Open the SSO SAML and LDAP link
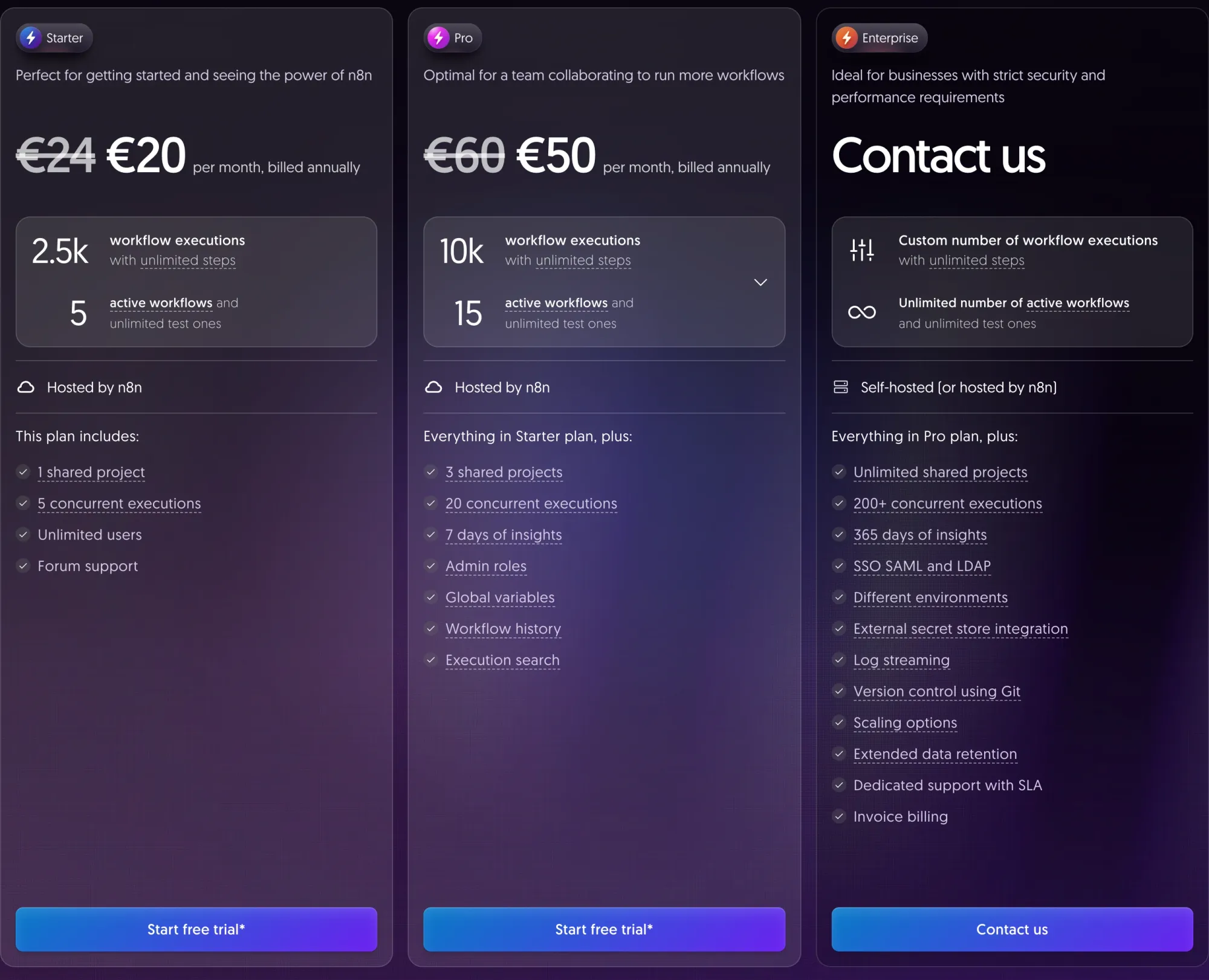 click(922, 566)
